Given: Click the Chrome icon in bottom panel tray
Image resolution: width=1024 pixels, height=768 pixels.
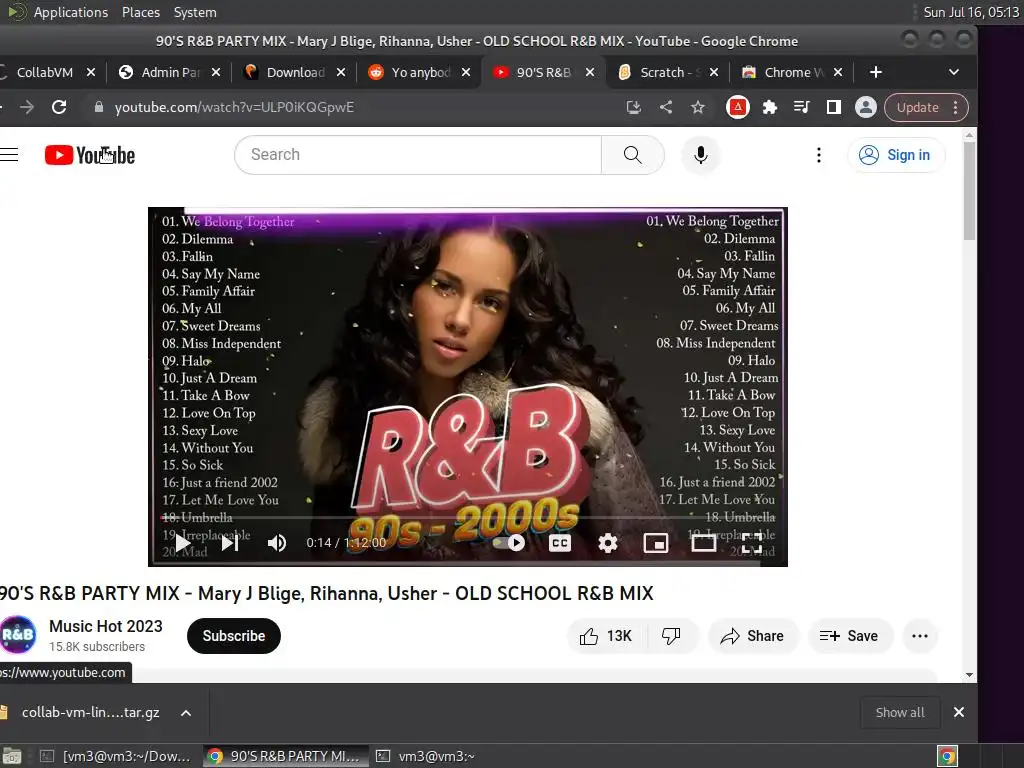Looking at the screenshot, I should coord(947,756).
